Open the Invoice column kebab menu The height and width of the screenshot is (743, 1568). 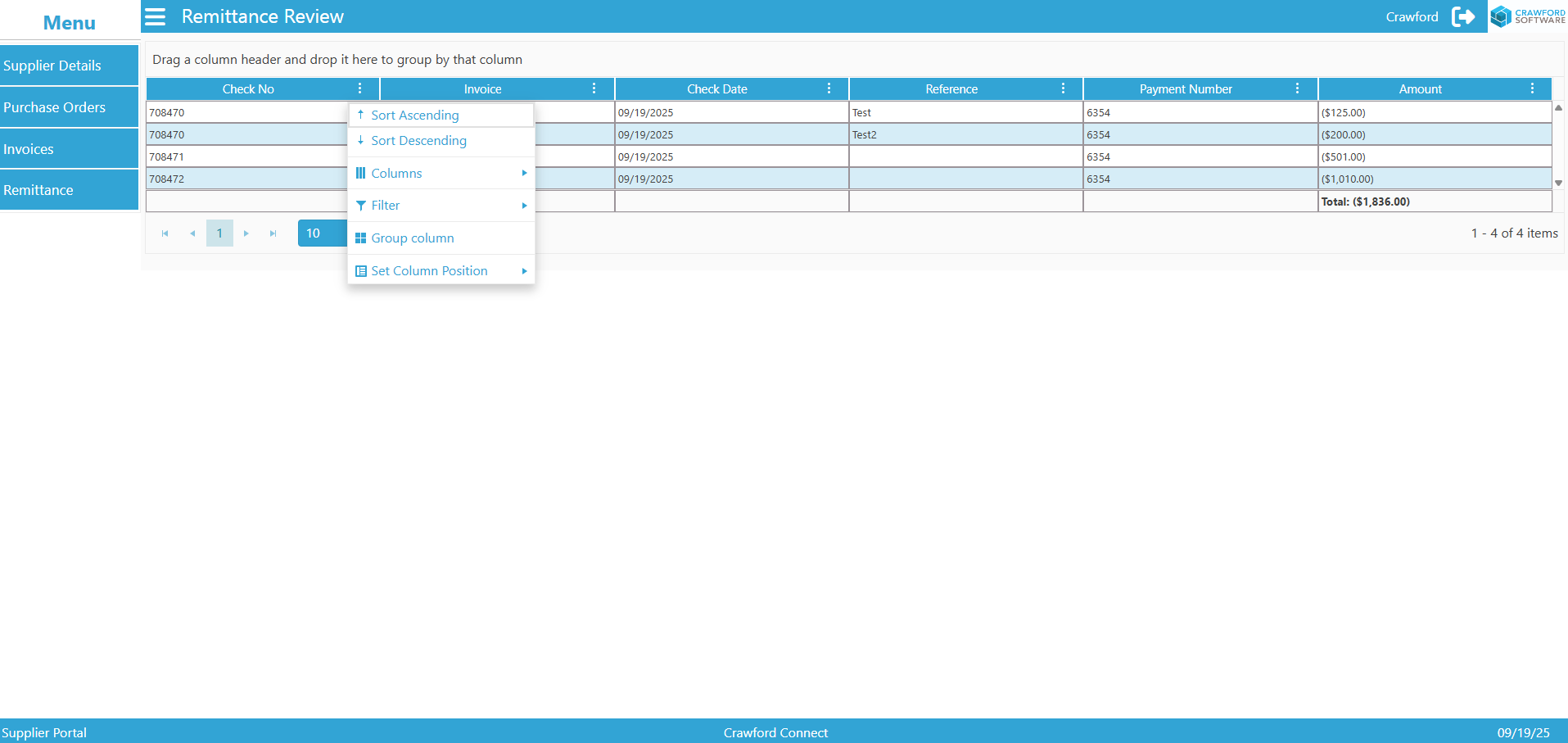coord(595,88)
